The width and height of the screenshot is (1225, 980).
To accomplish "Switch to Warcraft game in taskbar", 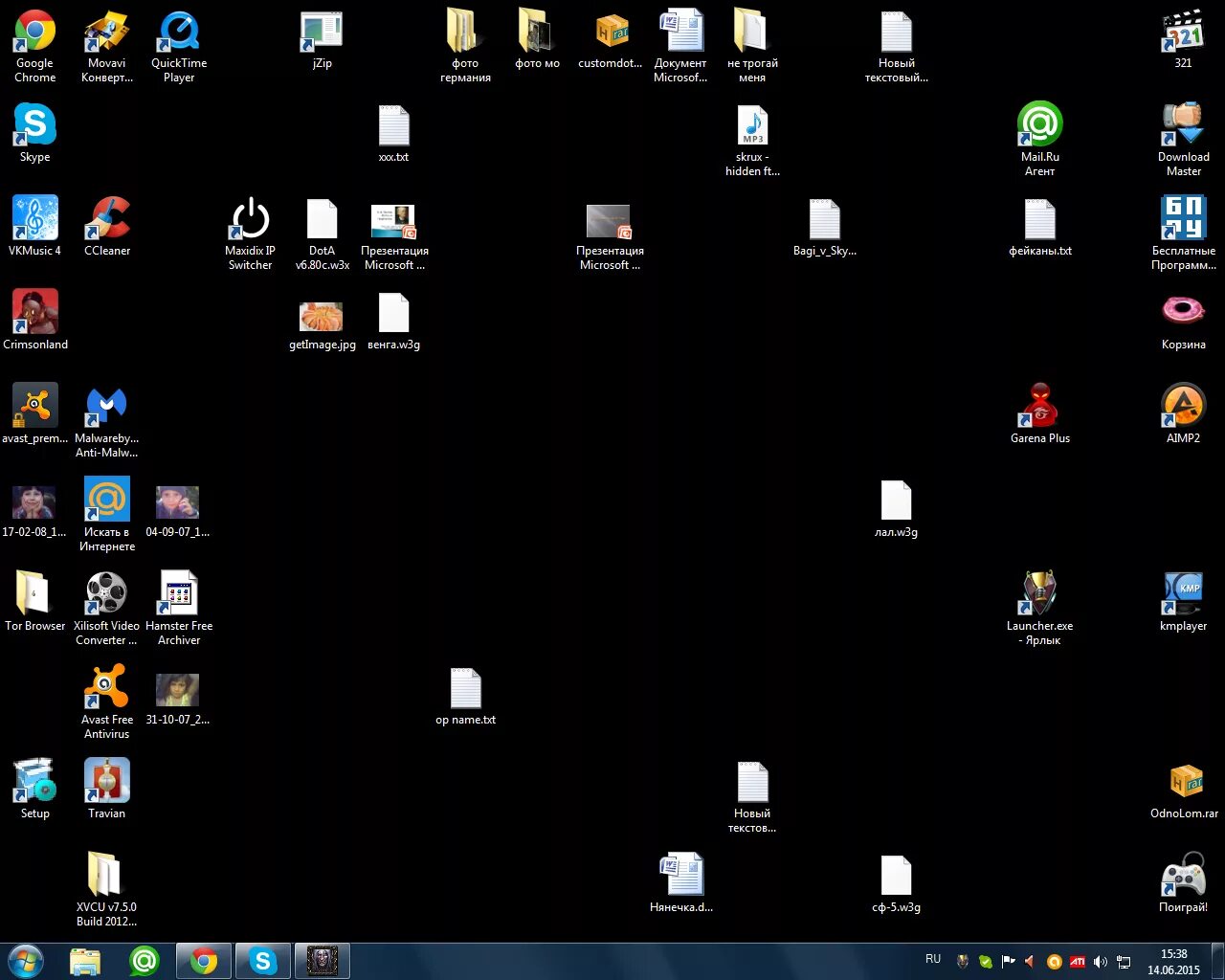I will [x=323, y=961].
